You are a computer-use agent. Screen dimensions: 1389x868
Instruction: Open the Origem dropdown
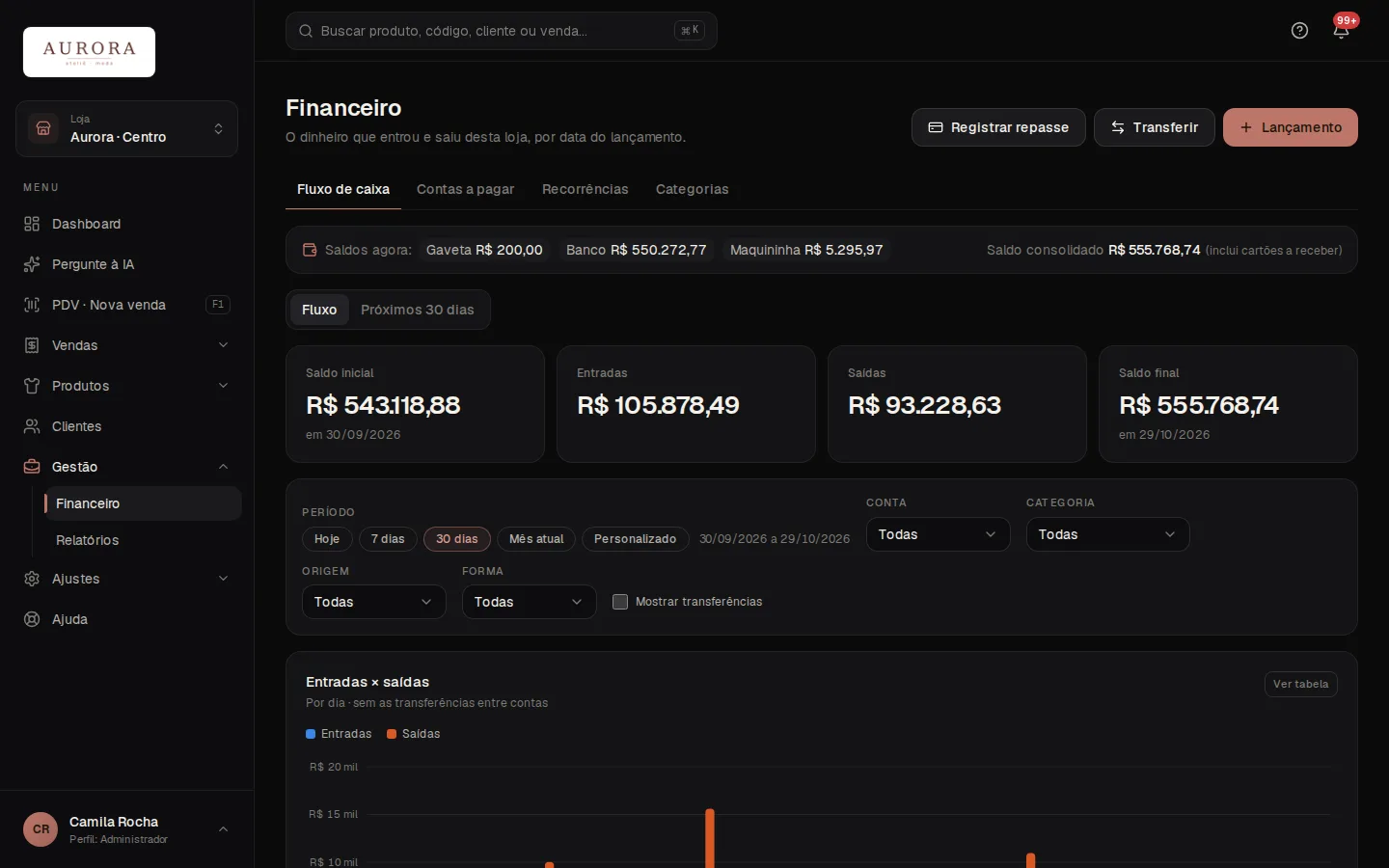[373, 602]
